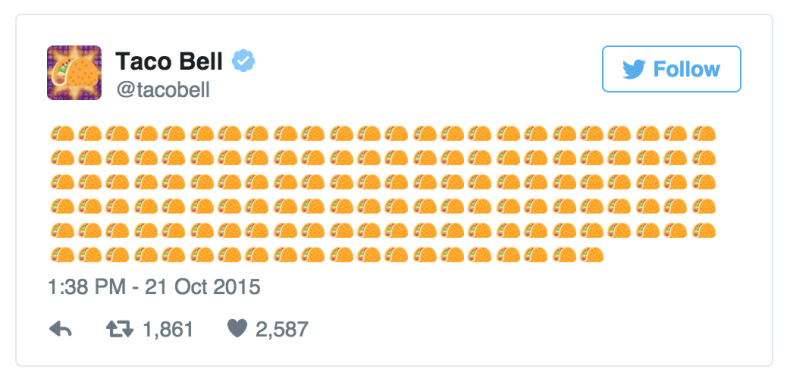Click the last taco emoji in bottom row
The width and height of the screenshot is (790, 382).
point(592,254)
